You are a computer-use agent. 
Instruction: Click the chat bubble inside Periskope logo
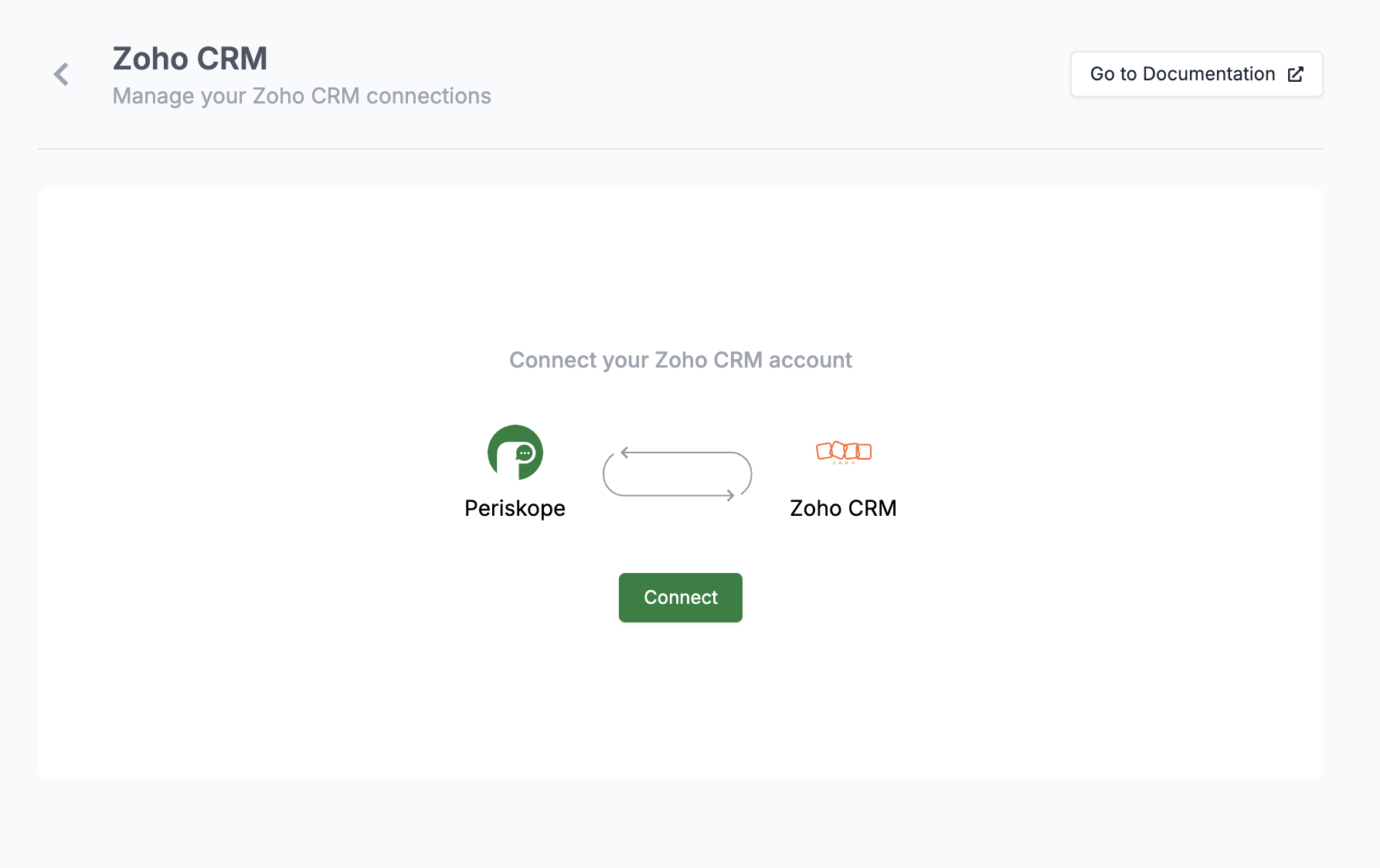click(525, 453)
